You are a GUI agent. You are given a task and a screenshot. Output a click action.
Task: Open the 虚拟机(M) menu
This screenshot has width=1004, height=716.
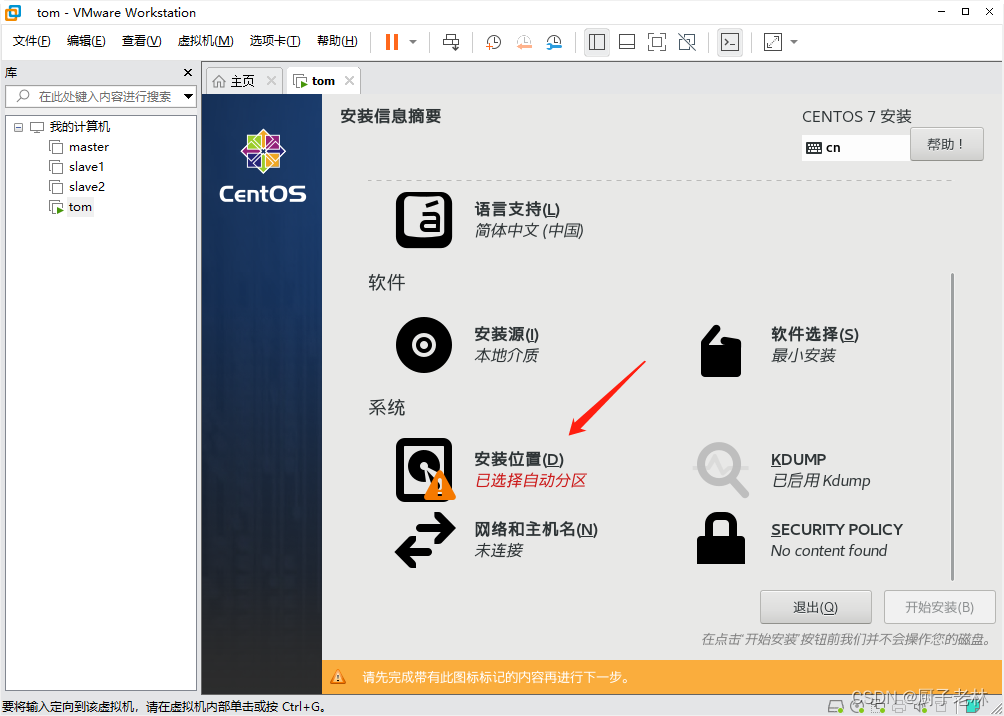click(206, 42)
